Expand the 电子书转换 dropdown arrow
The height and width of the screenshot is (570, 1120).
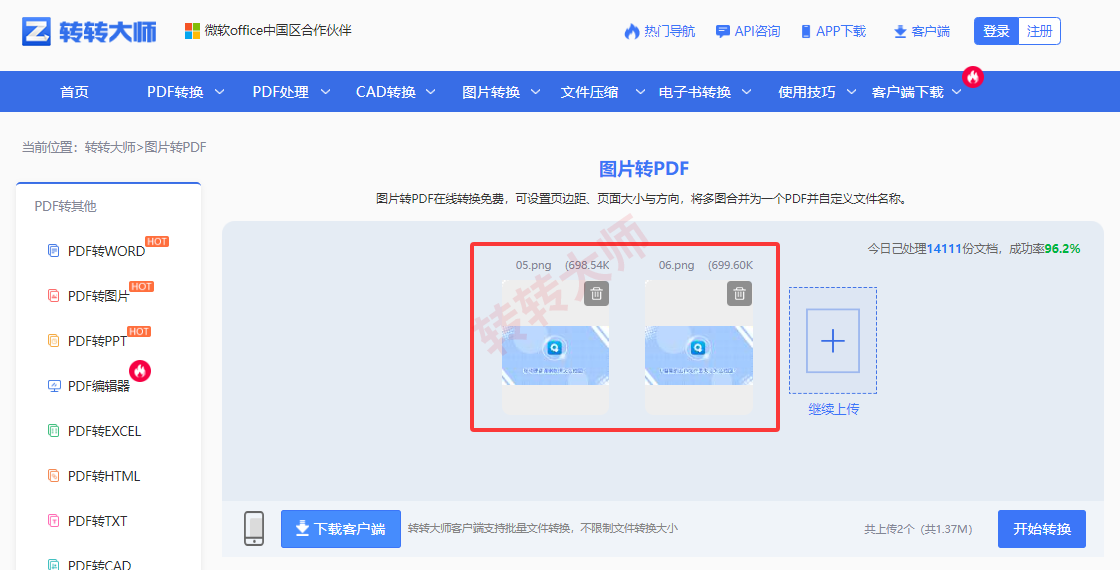click(x=746, y=91)
